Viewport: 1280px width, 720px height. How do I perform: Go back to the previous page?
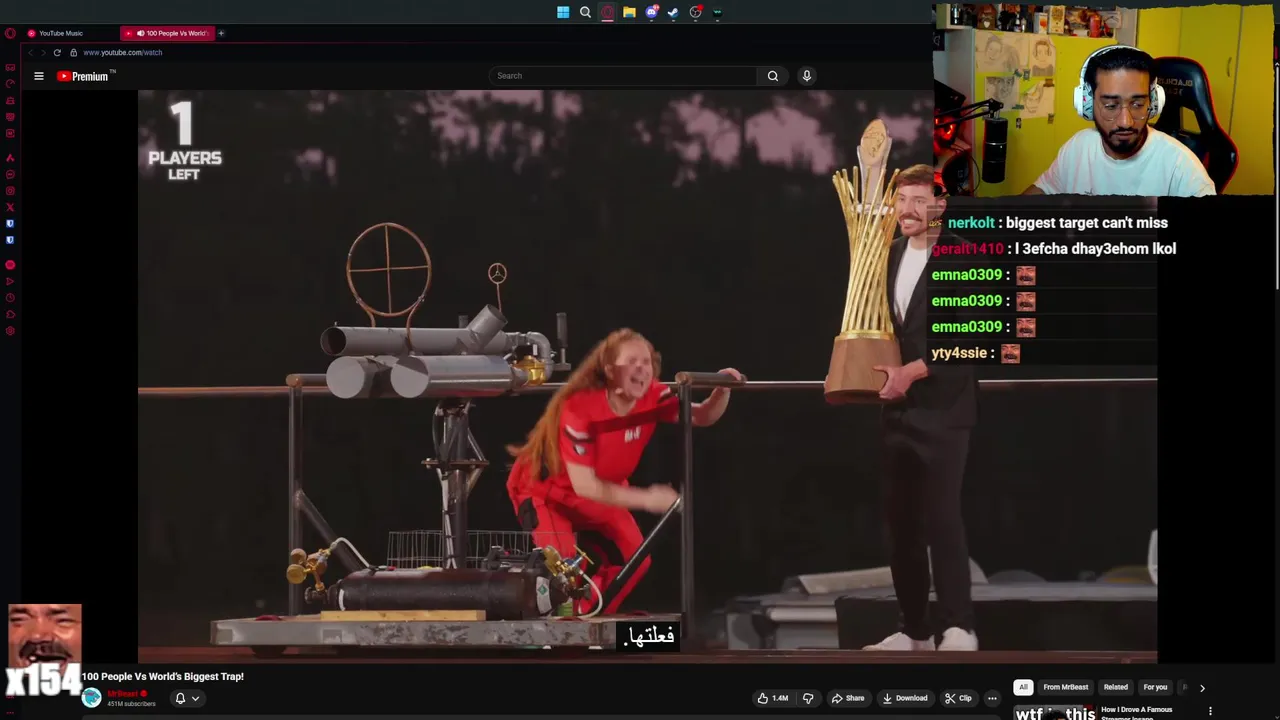click(31, 52)
